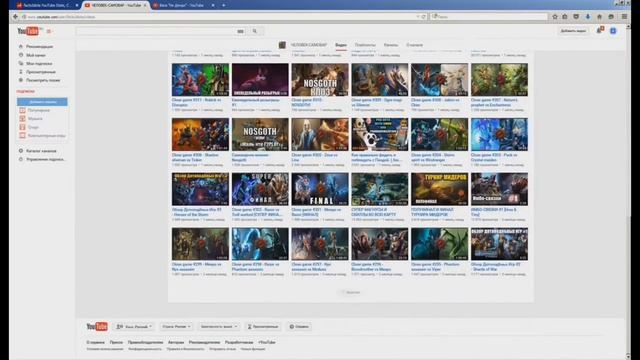Open Посмотреть позже in the left sidebar
Viewport: 640px width, 360px height.
click(43, 80)
